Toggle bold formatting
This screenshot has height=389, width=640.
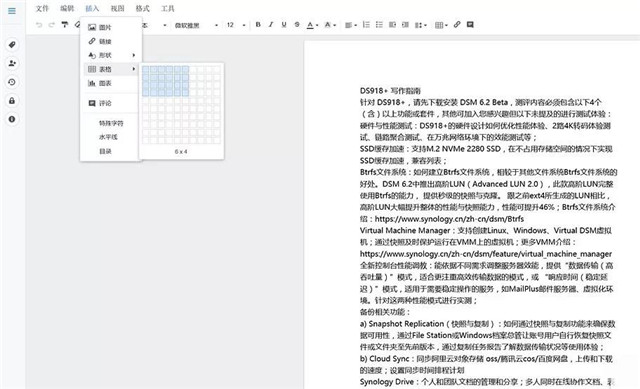[x=258, y=25]
